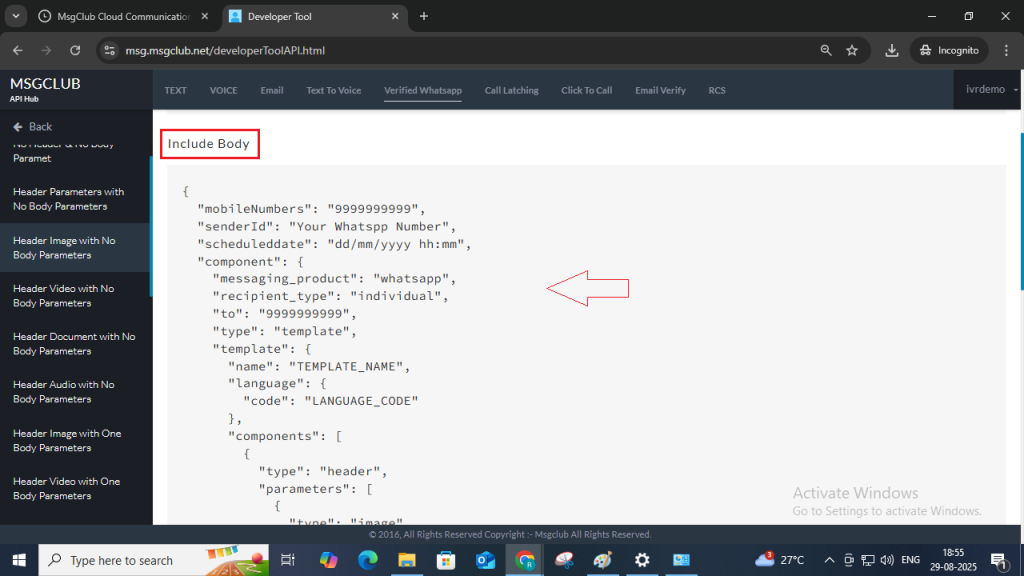
Task: Open the Windows Start menu
Action: (19, 560)
